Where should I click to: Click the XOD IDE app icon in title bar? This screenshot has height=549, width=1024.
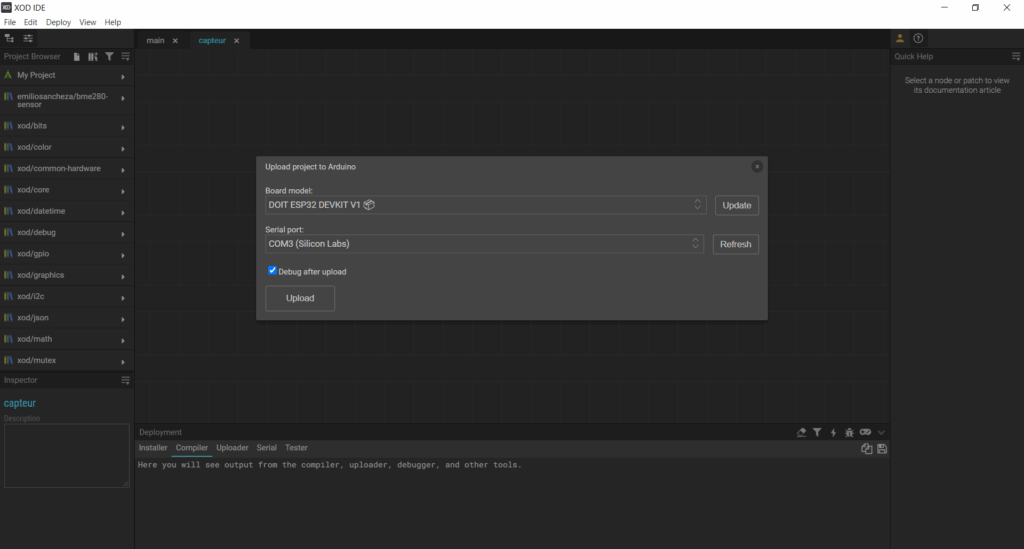tap(6, 7)
